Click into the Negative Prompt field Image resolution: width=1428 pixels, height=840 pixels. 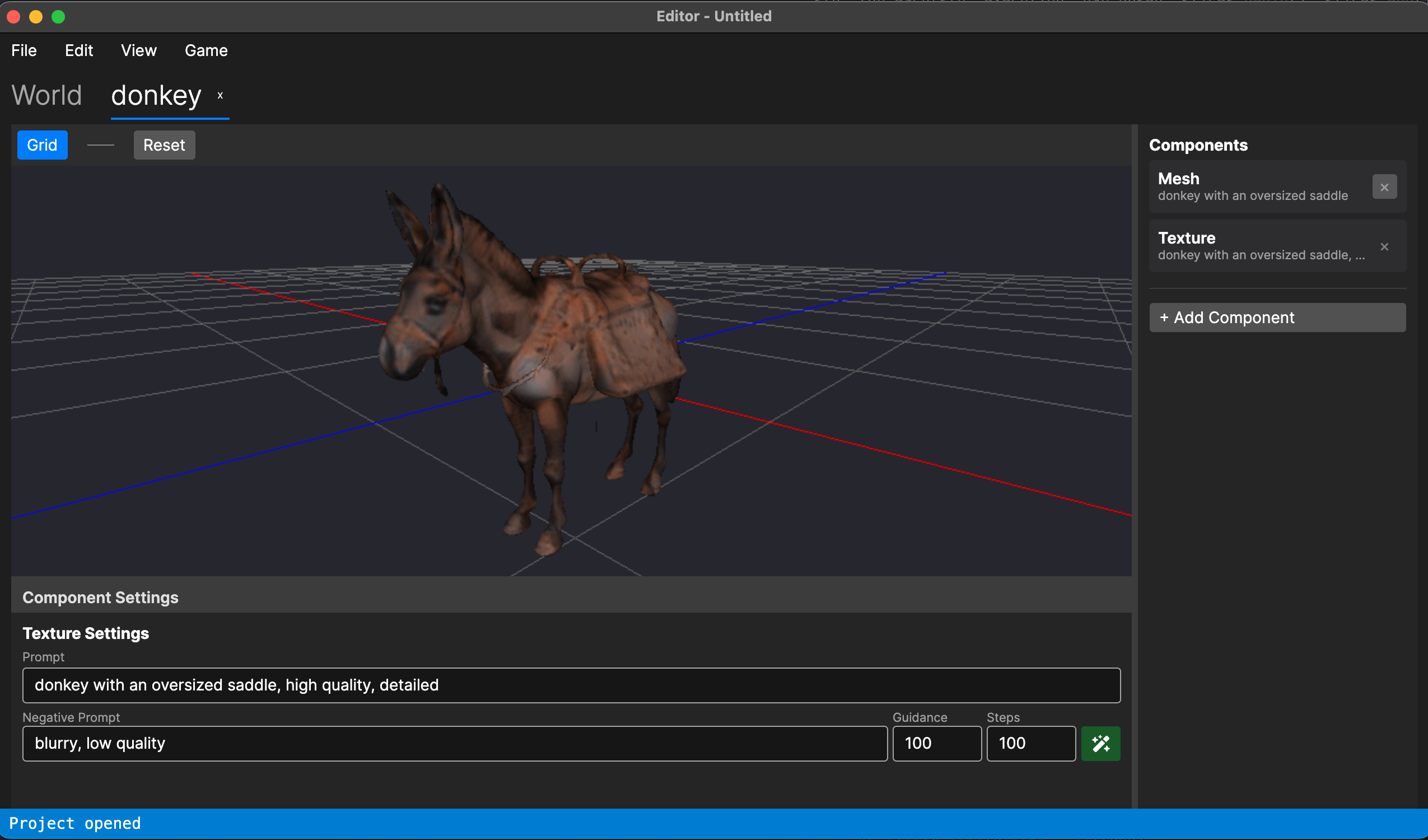coord(454,743)
